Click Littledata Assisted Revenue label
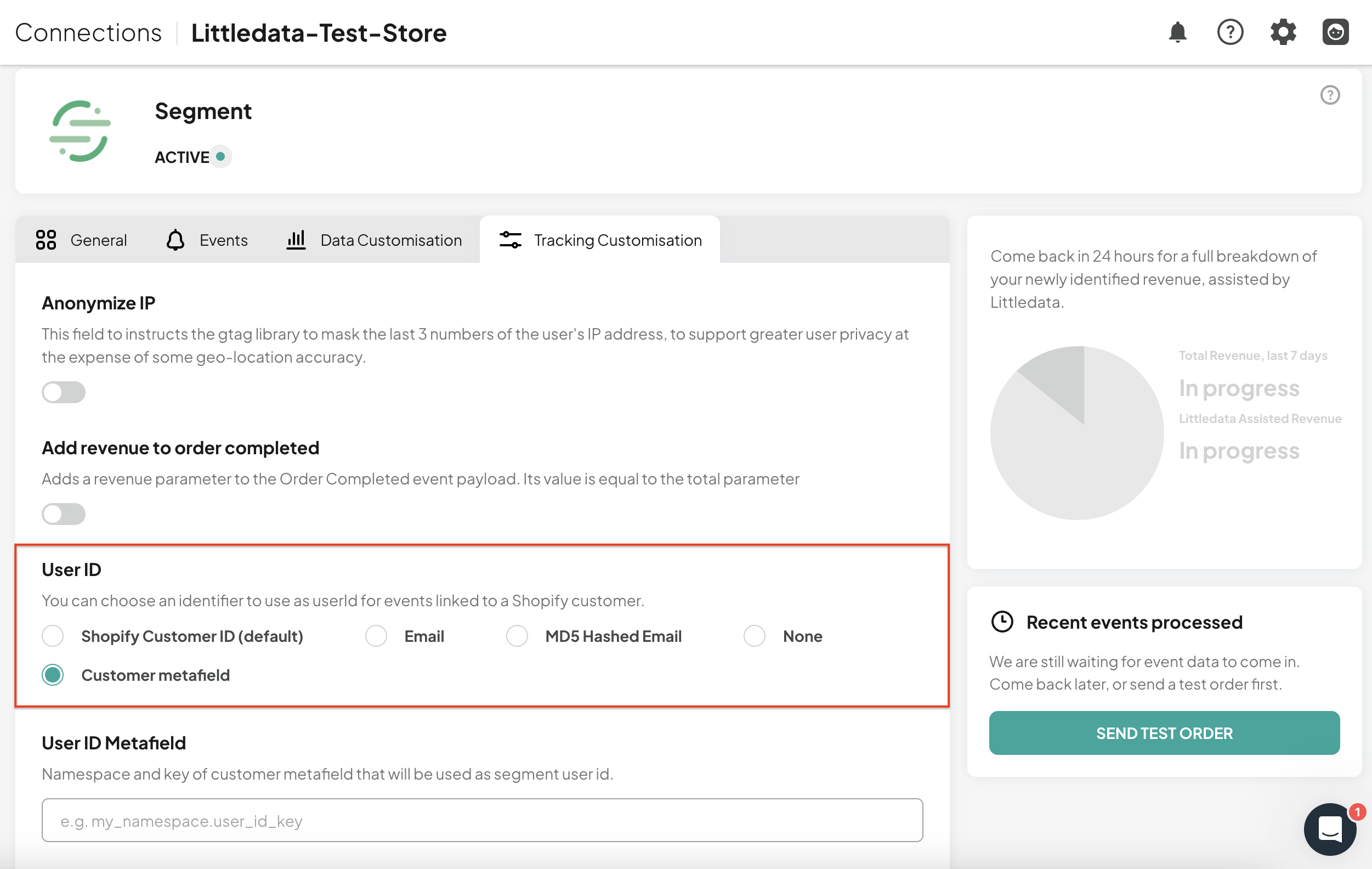The image size is (1372, 869). click(1260, 419)
